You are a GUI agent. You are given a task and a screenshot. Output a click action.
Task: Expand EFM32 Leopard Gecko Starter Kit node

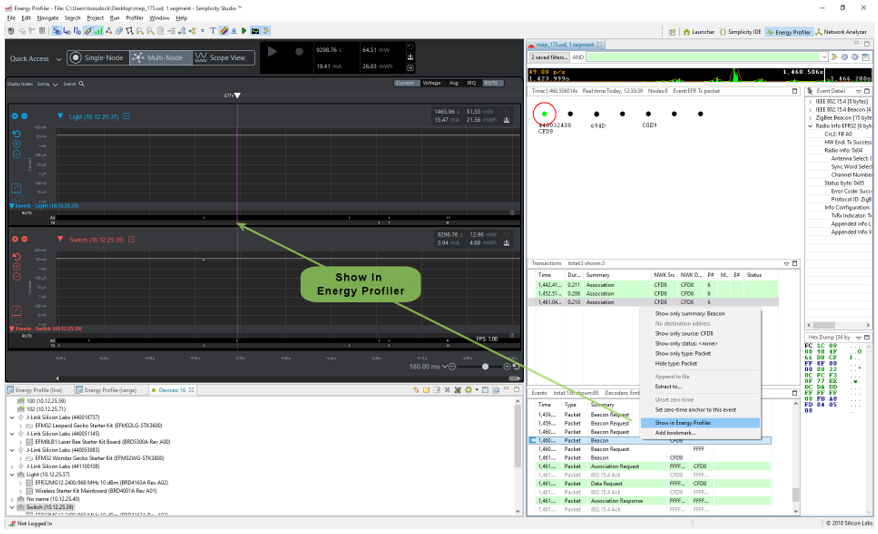(21, 425)
